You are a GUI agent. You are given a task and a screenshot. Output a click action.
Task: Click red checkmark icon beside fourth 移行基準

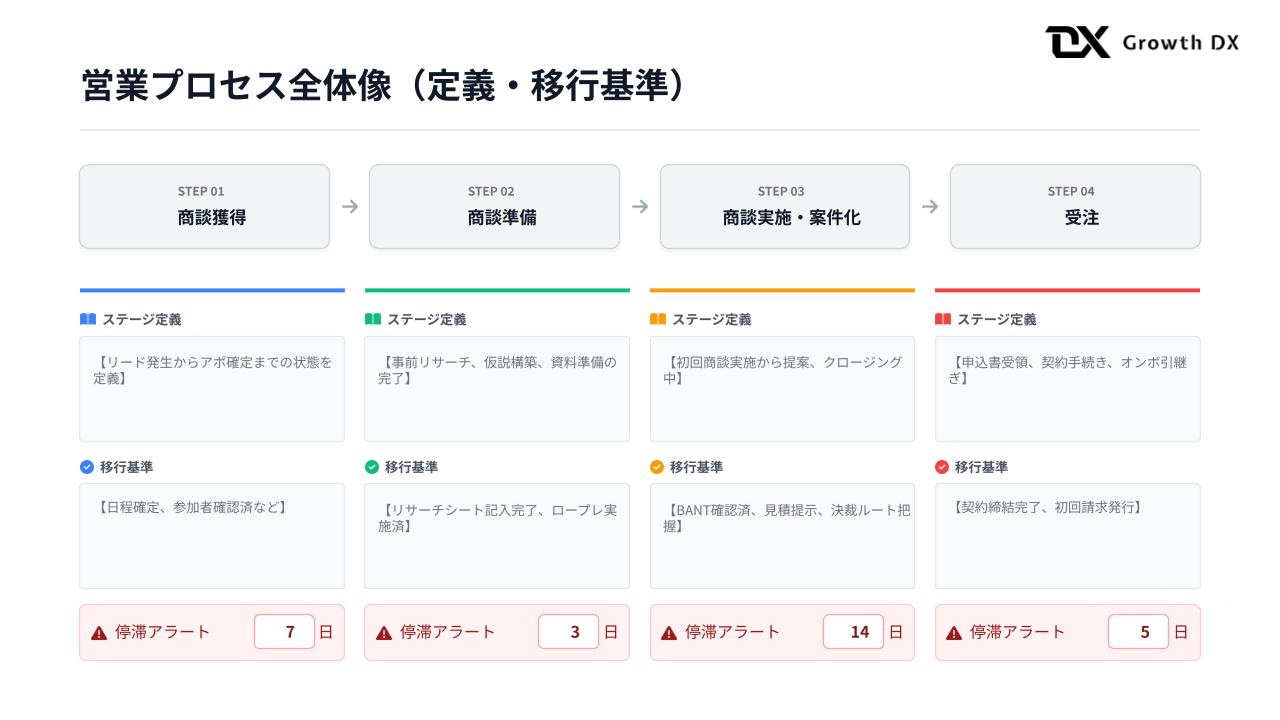(942, 467)
